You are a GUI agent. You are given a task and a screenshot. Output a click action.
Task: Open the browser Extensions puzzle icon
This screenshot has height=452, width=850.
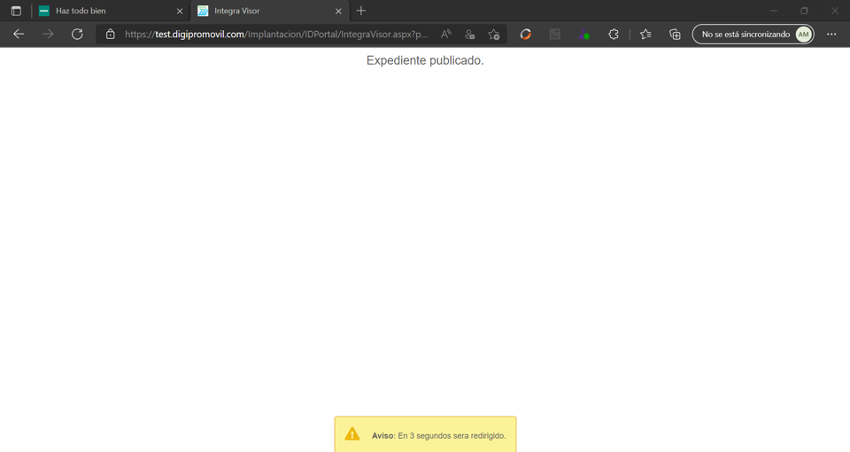coord(613,34)
